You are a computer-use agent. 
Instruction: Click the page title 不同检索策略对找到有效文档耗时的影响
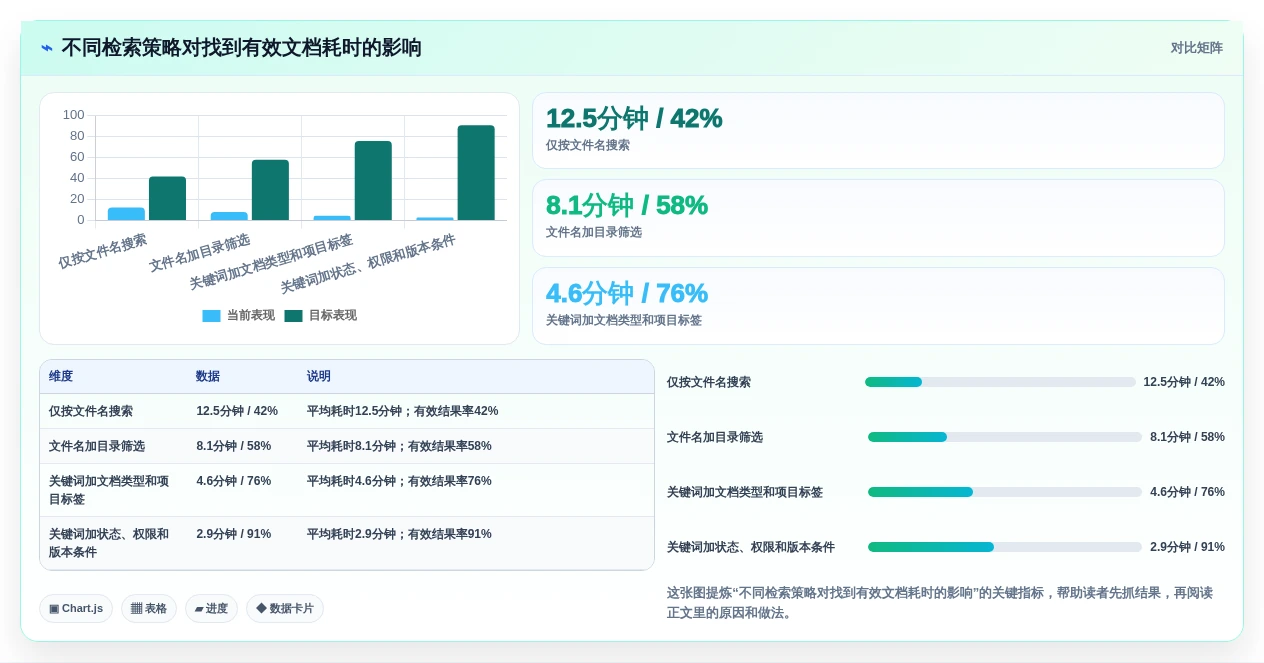[x=241, y=48]
